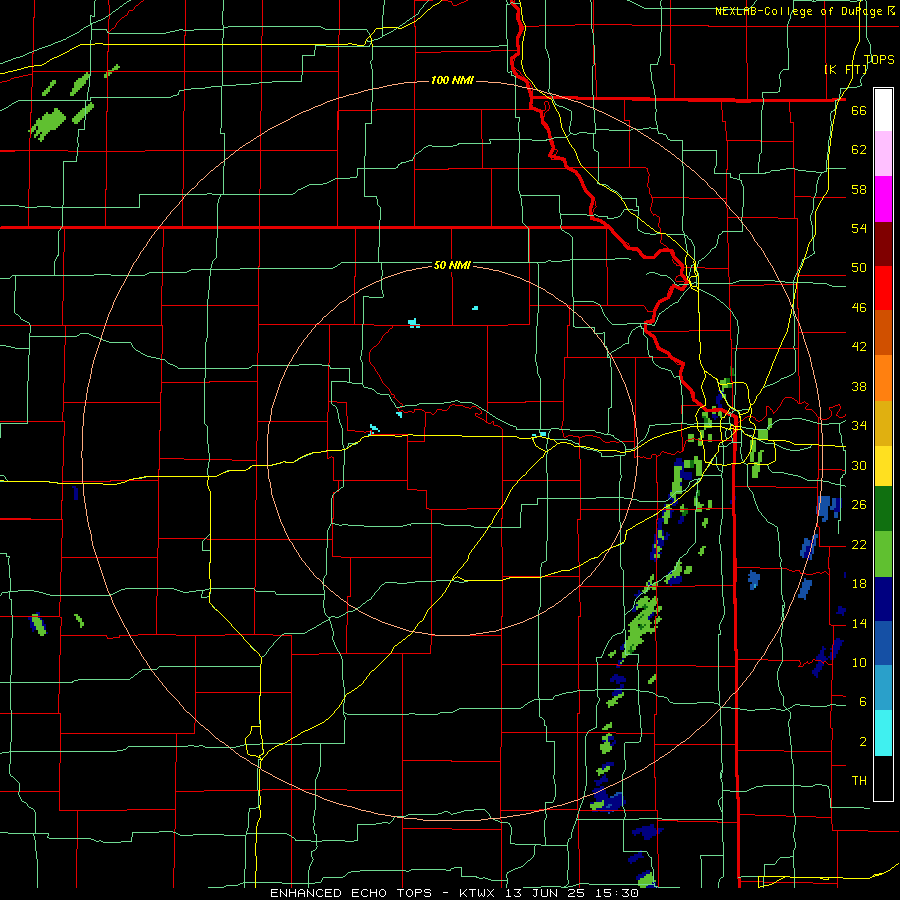This screenshot has width=900, height=900.
Task: Click the "30" legend value
Action: [x=859, y=465]
